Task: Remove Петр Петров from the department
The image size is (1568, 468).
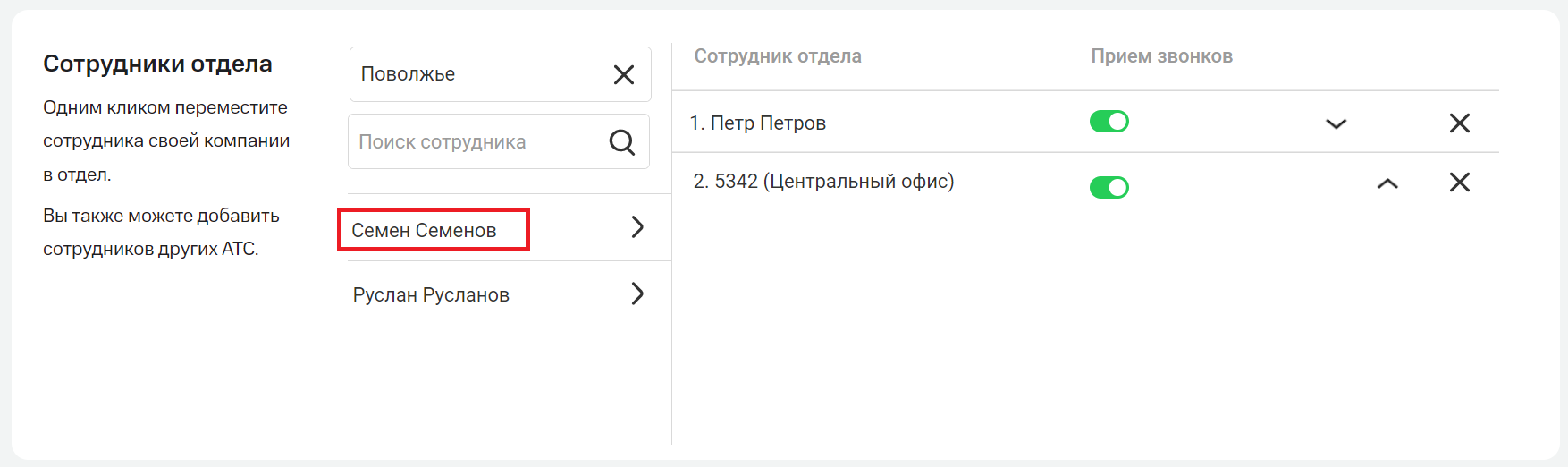Action: [1459, 123]
